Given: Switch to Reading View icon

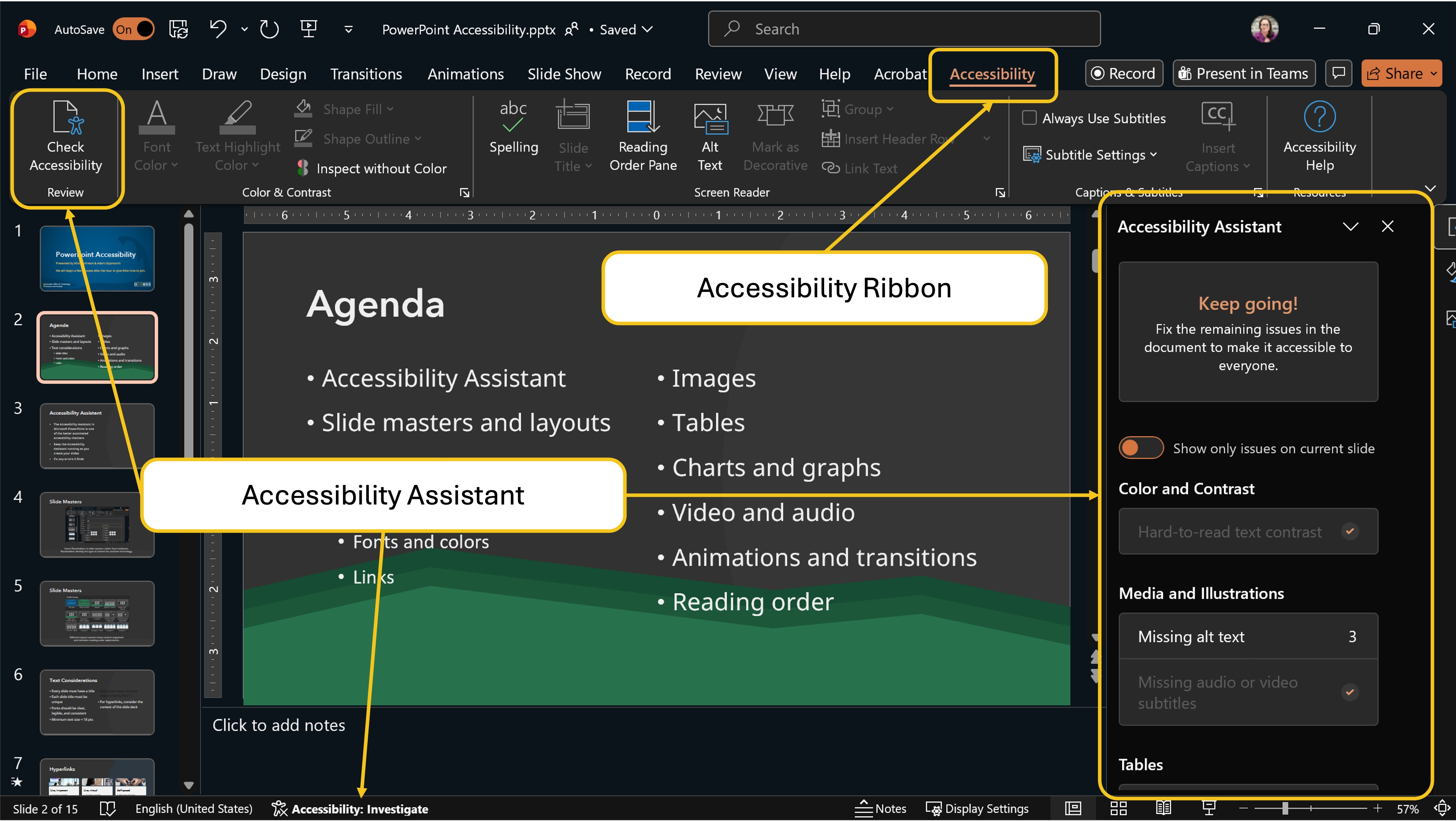Looking at the screenshot, I should (x=1163, y=809).
